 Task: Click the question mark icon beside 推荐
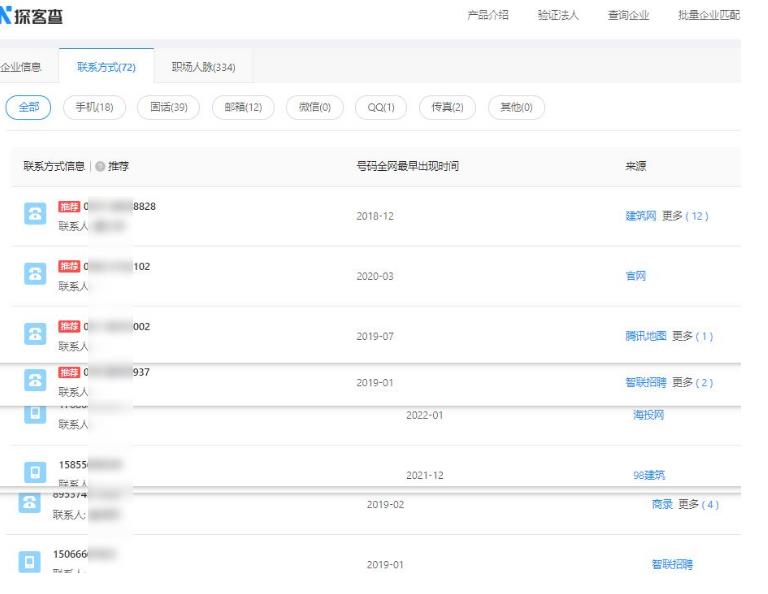100,166
